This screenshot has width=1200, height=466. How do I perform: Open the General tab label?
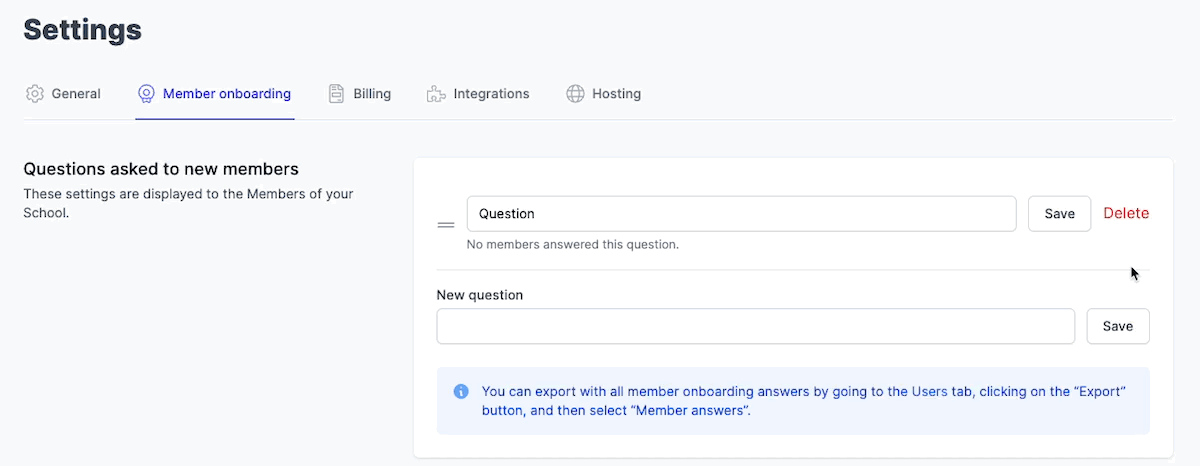[x=76, y=94]
